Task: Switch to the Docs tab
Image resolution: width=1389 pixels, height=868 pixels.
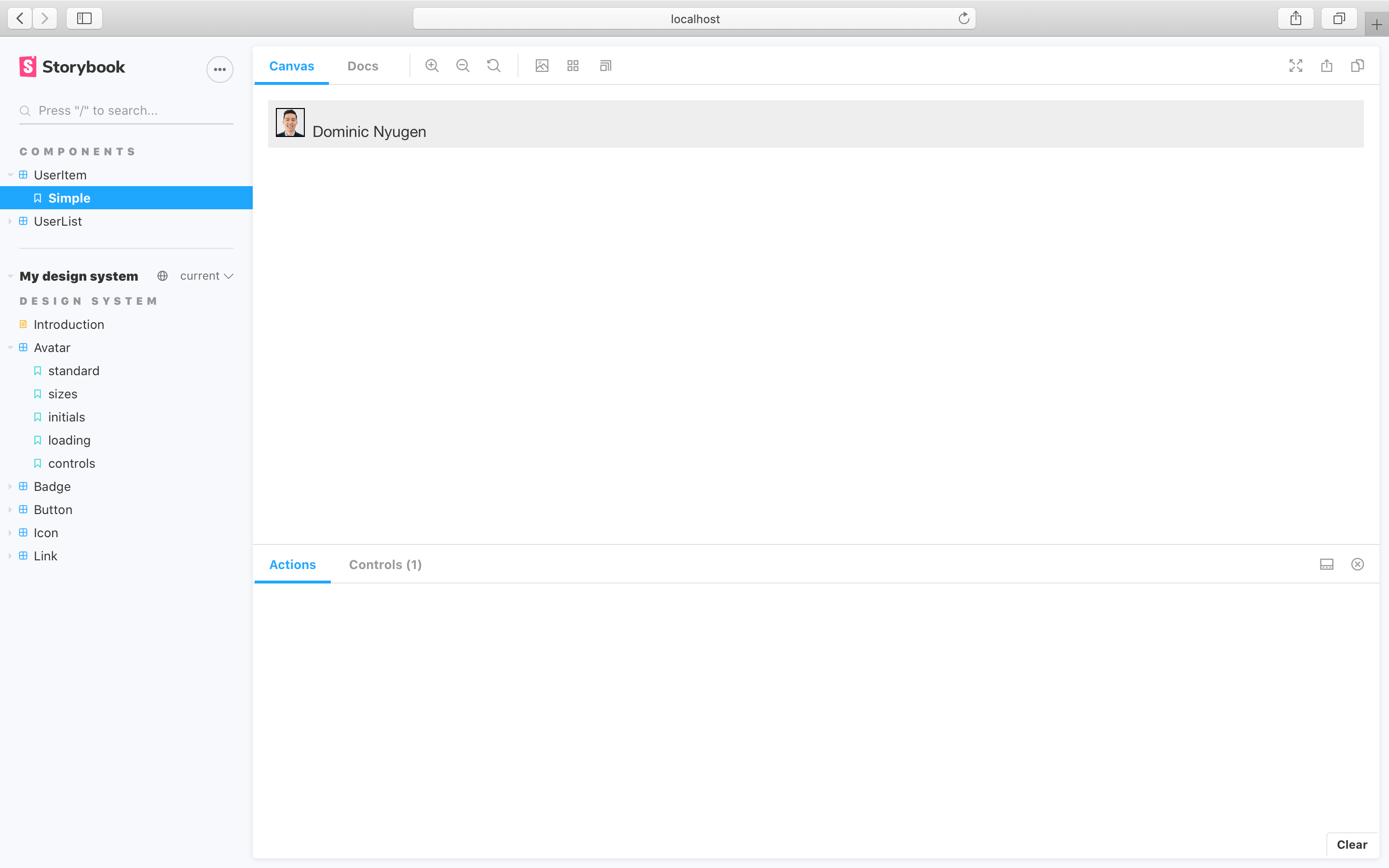Action: point(363,65)
